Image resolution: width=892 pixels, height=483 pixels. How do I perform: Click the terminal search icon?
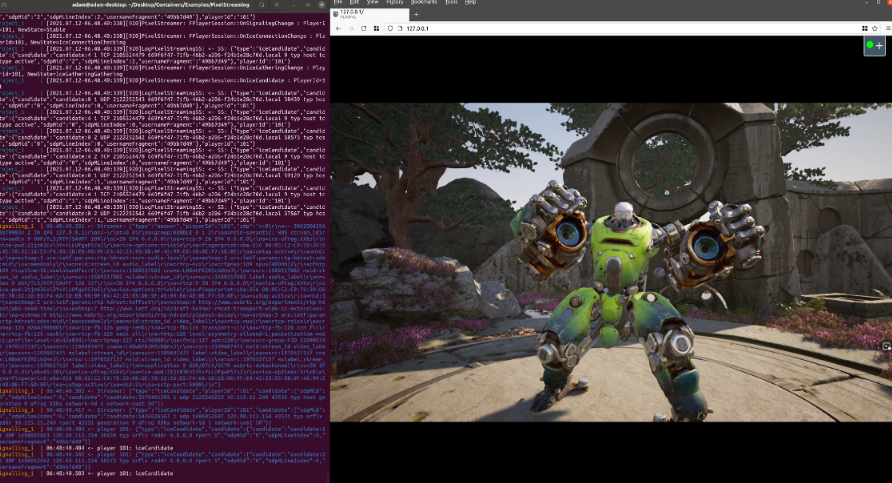(x=262, y=5)
